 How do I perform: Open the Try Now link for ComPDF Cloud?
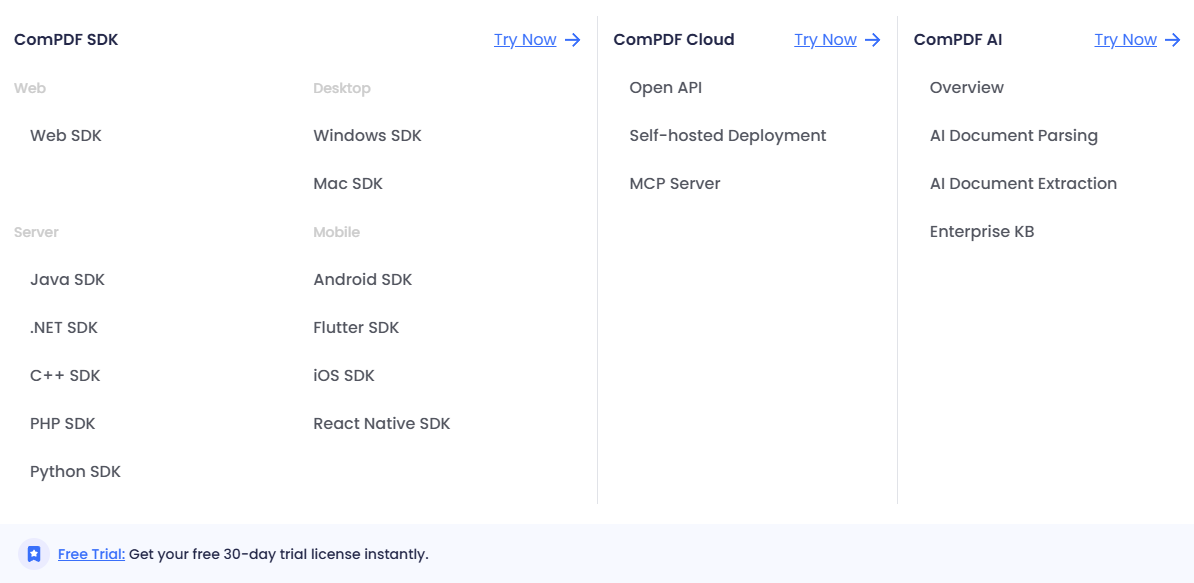pyautogui.click(x=825, y=40)
